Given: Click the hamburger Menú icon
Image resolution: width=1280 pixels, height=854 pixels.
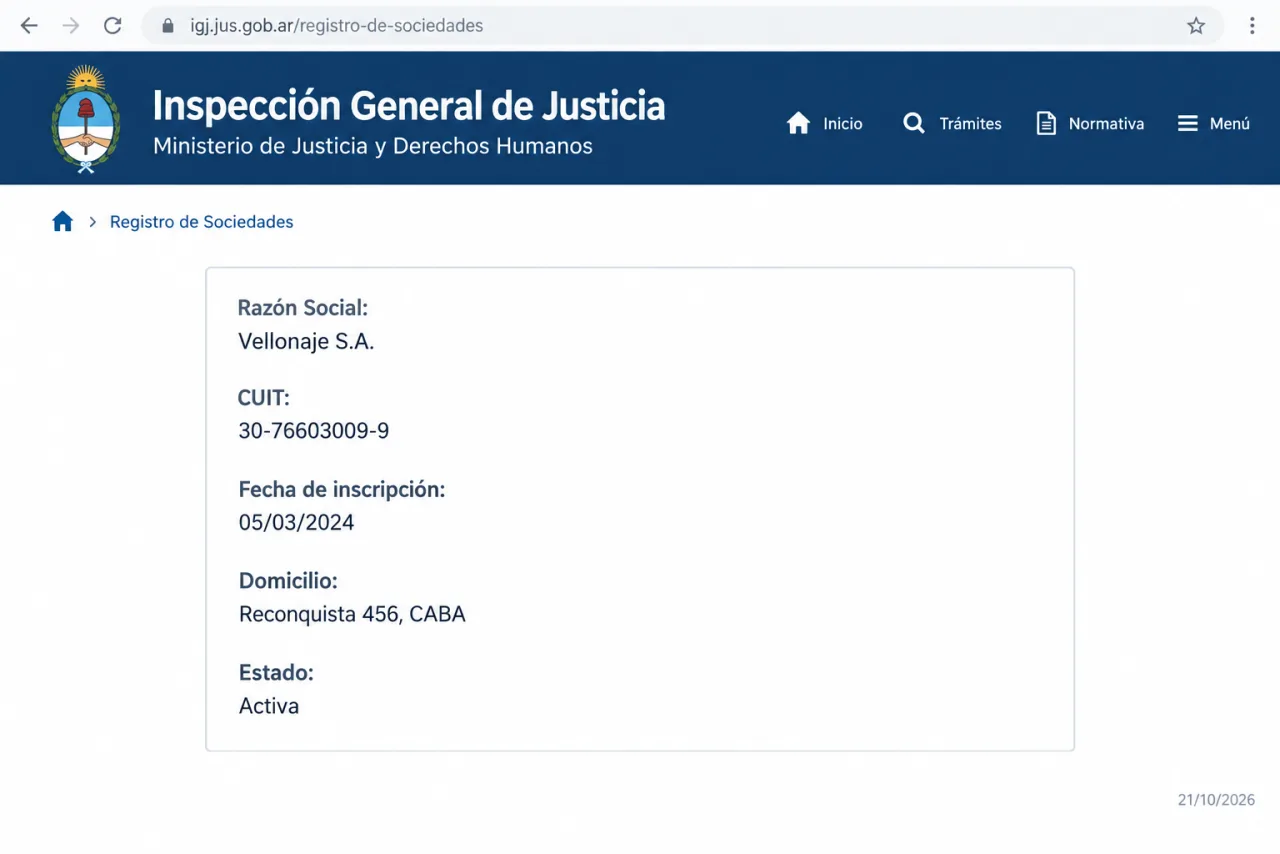Looking at the screenshot, I should 1188,123.
